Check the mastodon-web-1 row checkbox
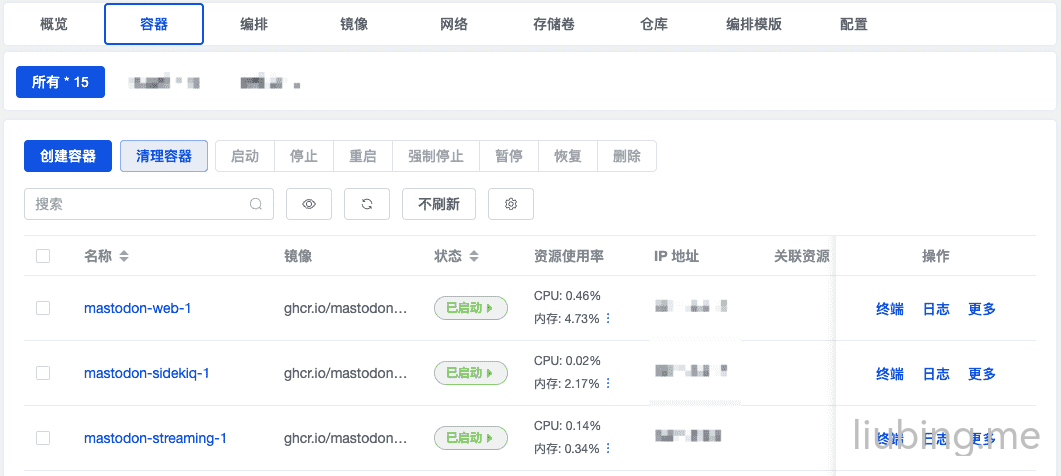The height and width of the screenshot is (476, 1061). pyautogui.click(x=43, y=308)
